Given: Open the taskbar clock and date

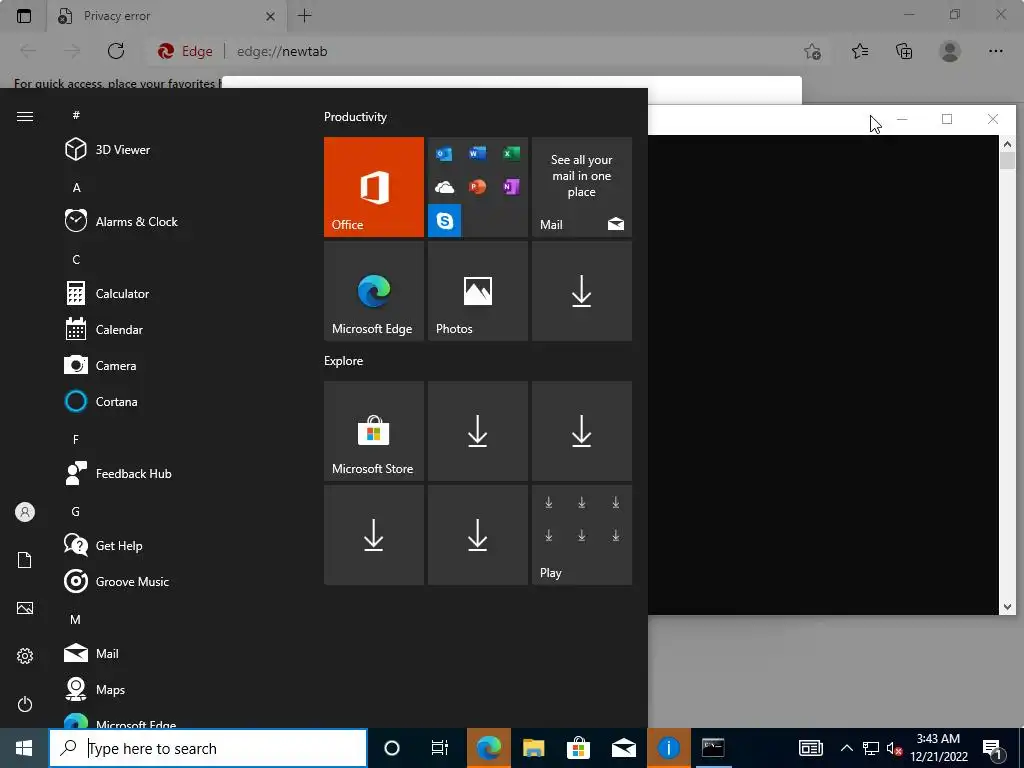Looking at the screenshot, I should click(938, 748).
